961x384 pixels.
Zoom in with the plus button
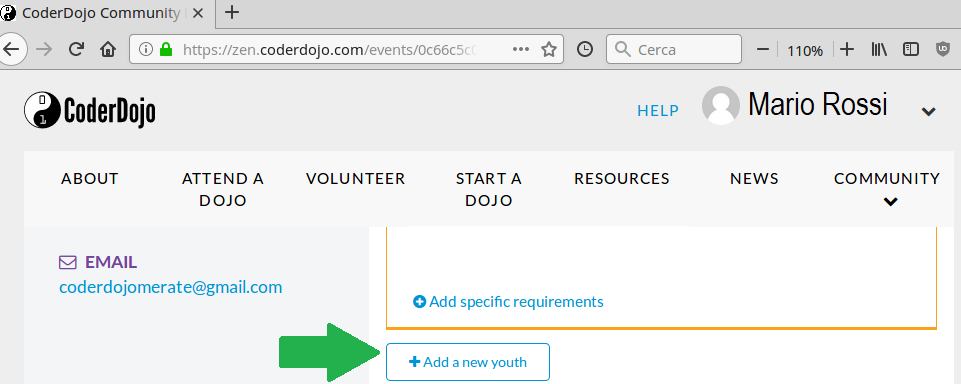(x=846, y=50)
